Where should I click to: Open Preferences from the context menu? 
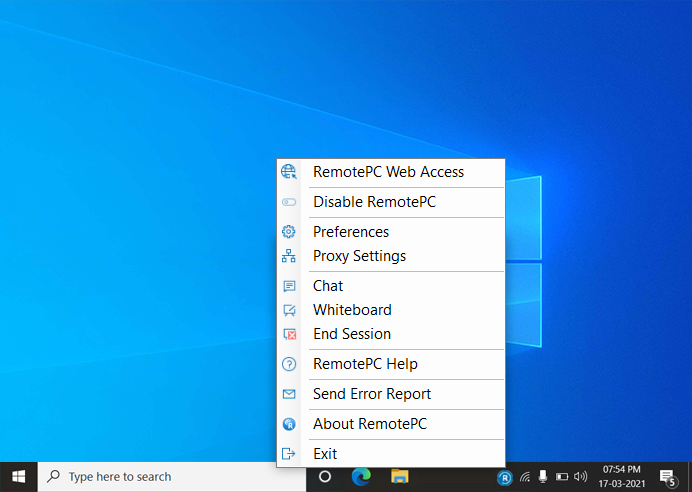pos(351,232)
